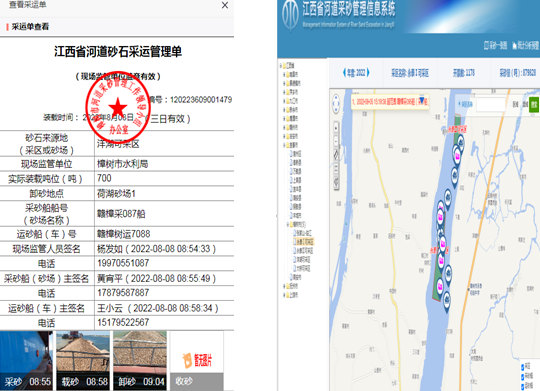Collapse the expanded 樟树市 tree folder

[288, 225]
